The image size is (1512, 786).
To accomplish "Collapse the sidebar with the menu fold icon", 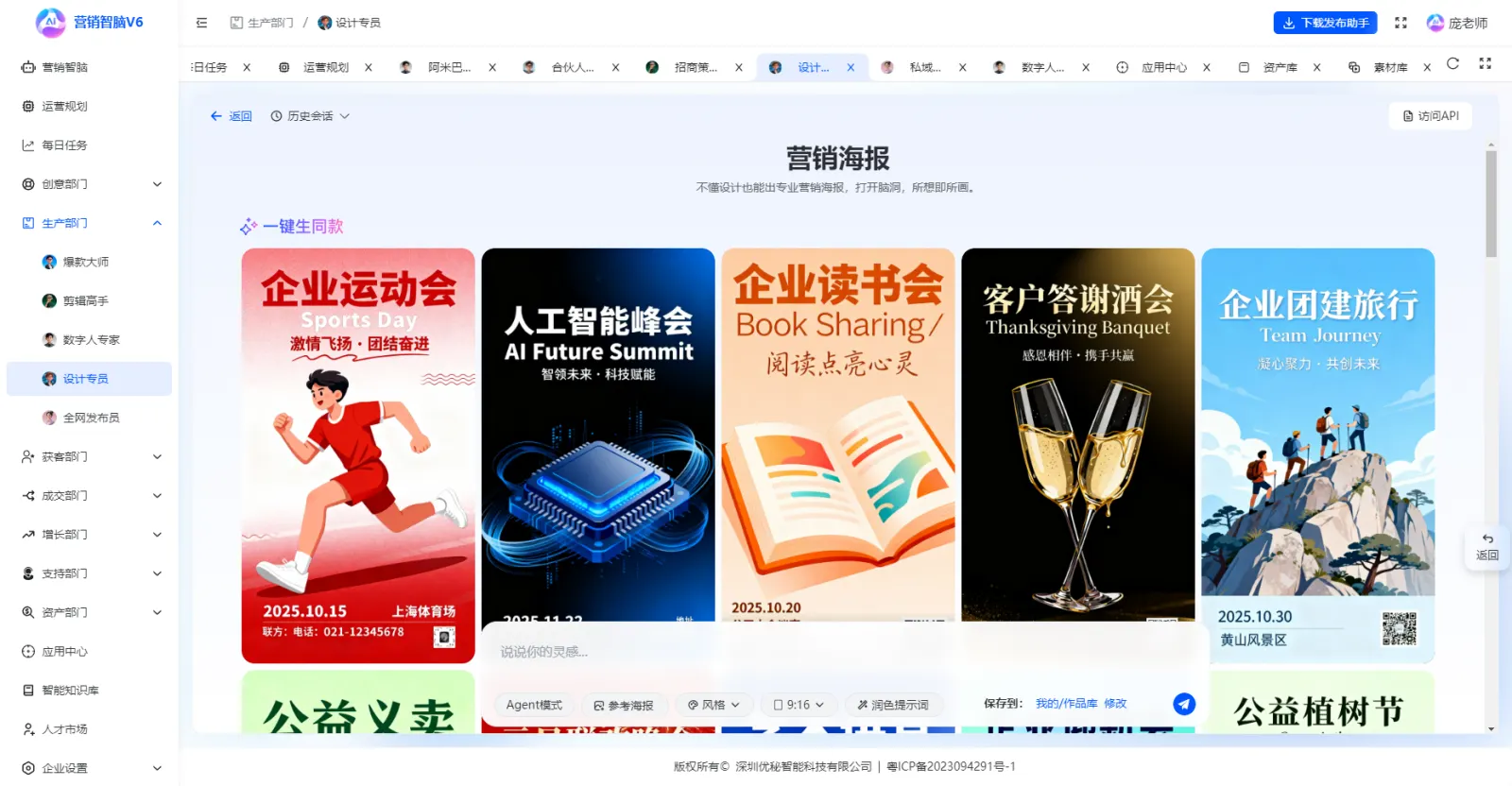I will click(x=201, y=23).
